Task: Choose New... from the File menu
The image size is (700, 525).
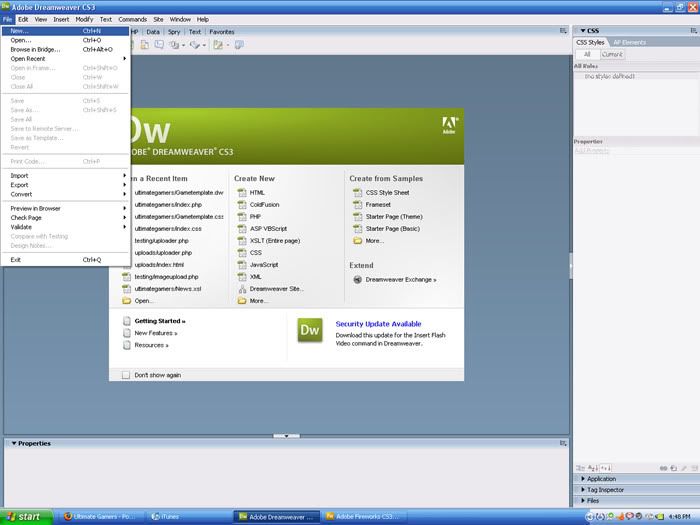Action: 66,31
